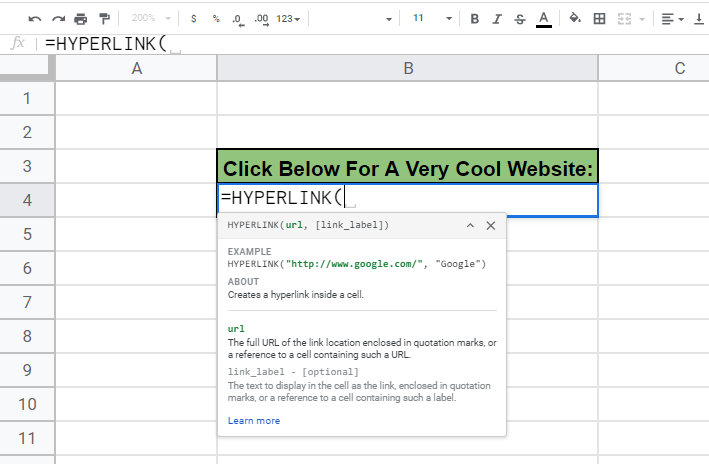
Task: Select row 10 header
Action: [27, 404]
